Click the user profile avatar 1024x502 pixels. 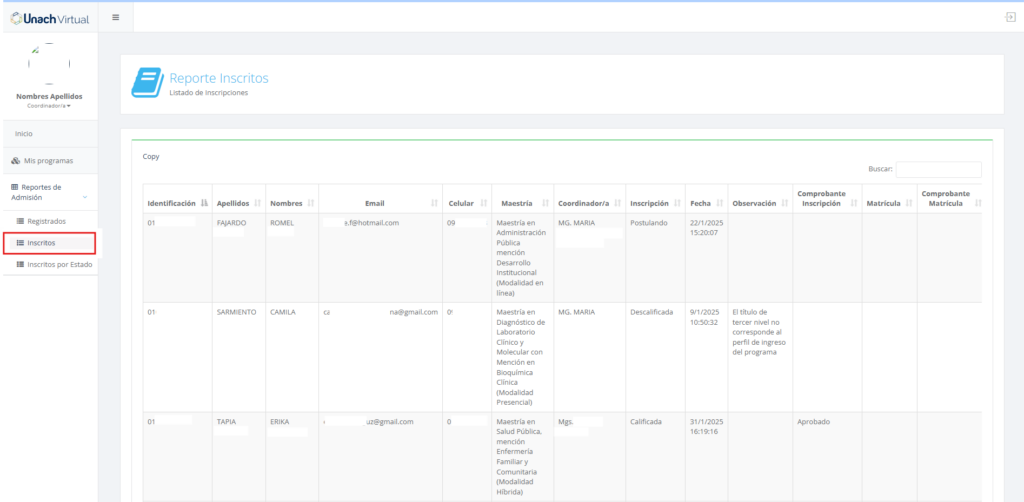pos(49,64)
